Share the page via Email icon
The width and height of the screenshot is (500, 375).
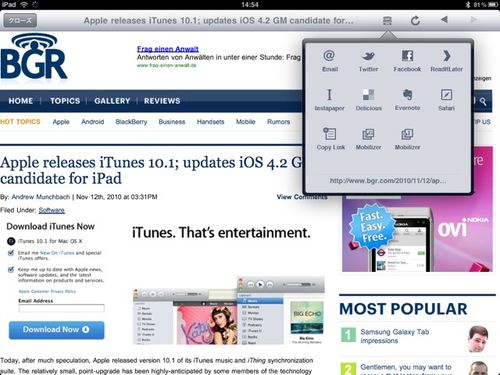[329, 56]
